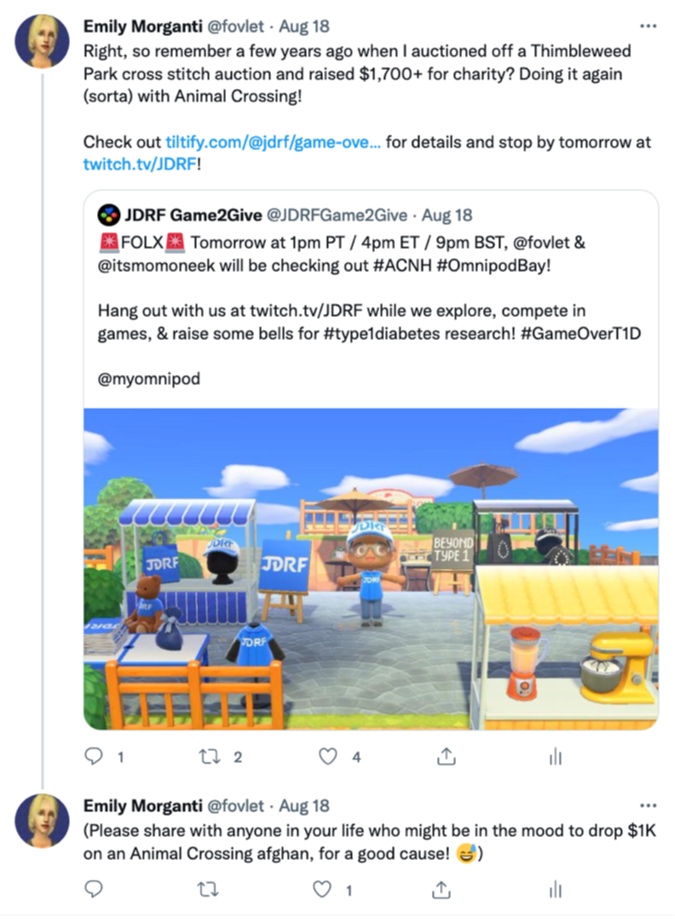Click Emily Morganti's top profile avatar

[x=42, y=42]
